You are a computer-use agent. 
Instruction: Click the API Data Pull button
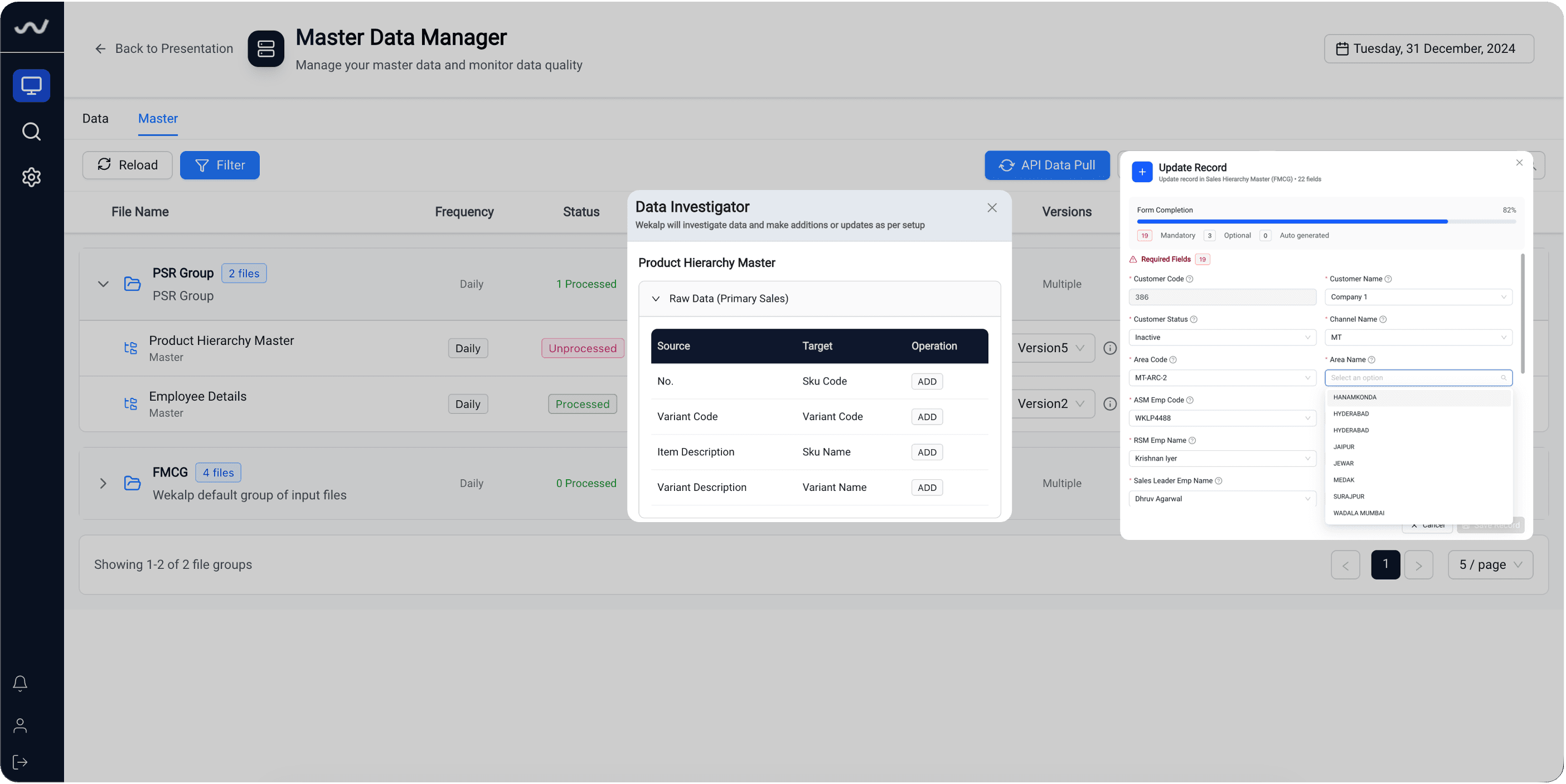pos(1047,165)
